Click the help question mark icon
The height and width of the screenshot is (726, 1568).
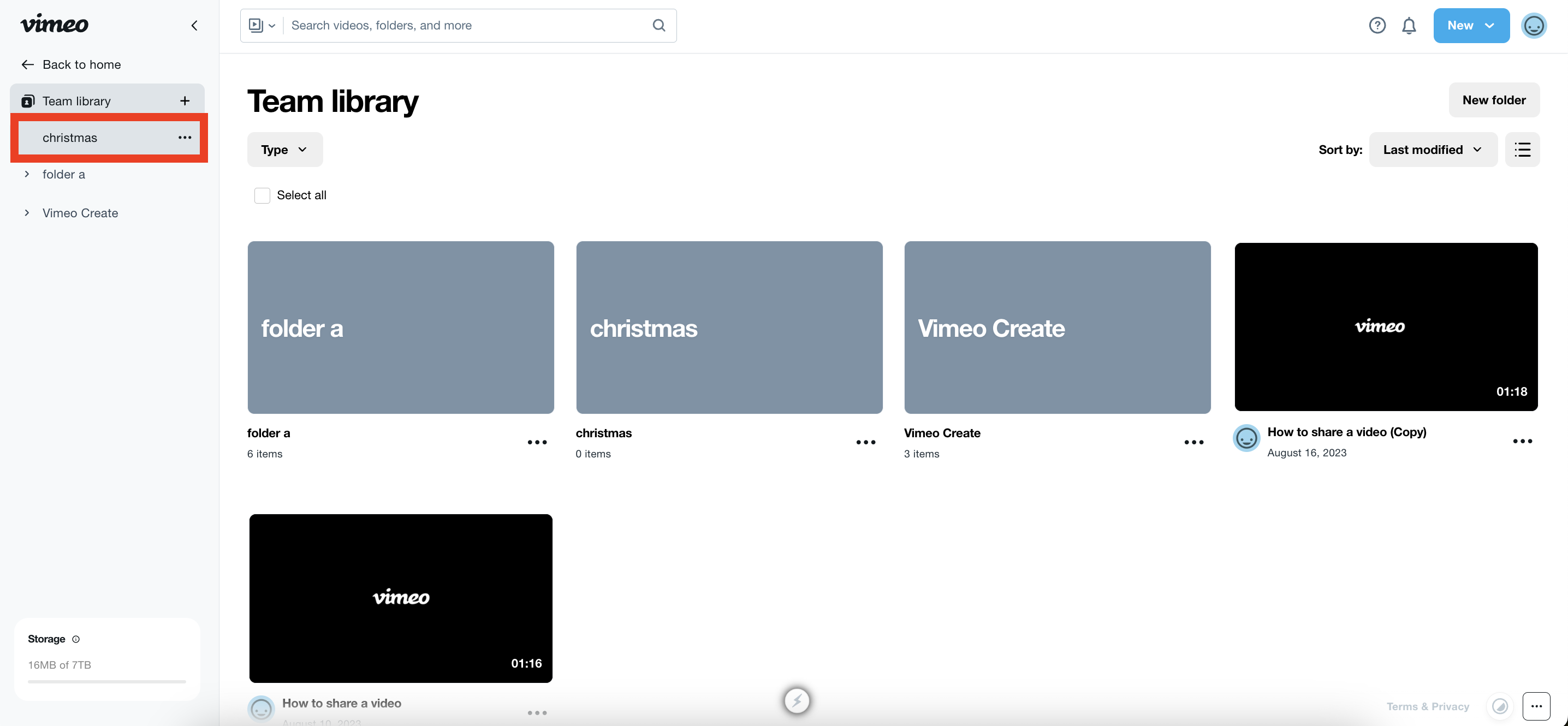coord(1377,25)
